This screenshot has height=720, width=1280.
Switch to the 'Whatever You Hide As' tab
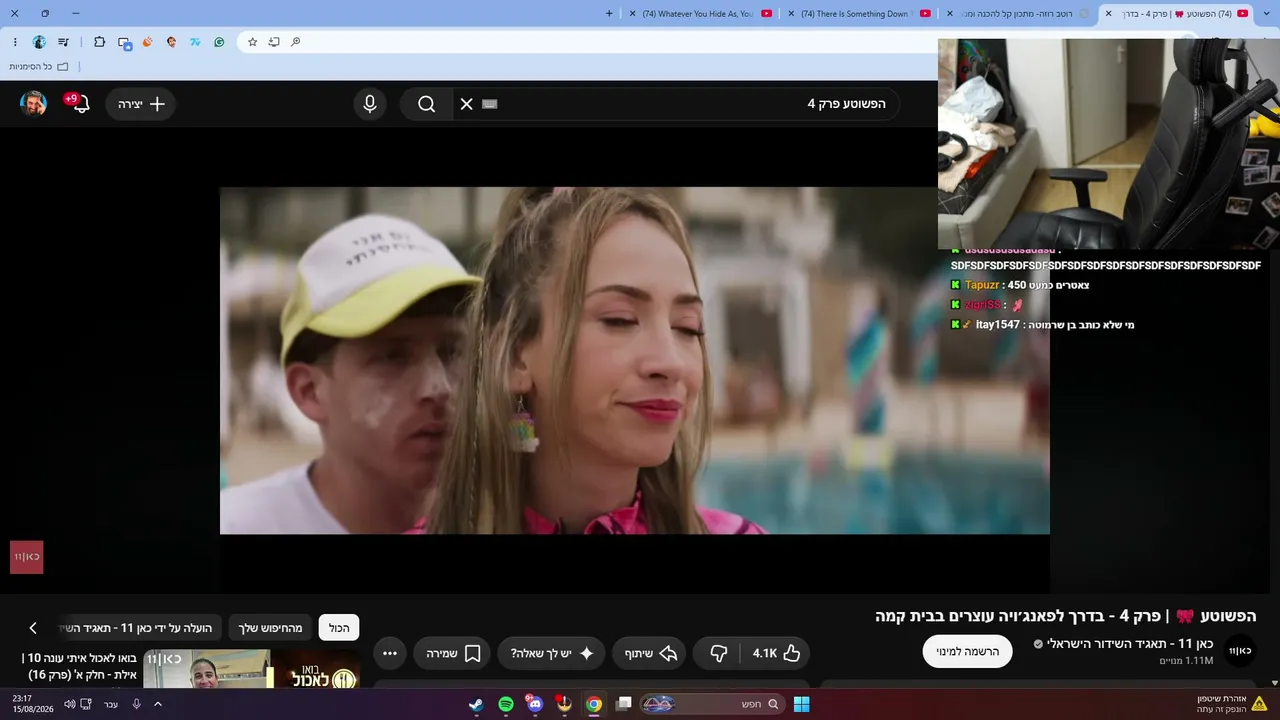coord(700,13)
